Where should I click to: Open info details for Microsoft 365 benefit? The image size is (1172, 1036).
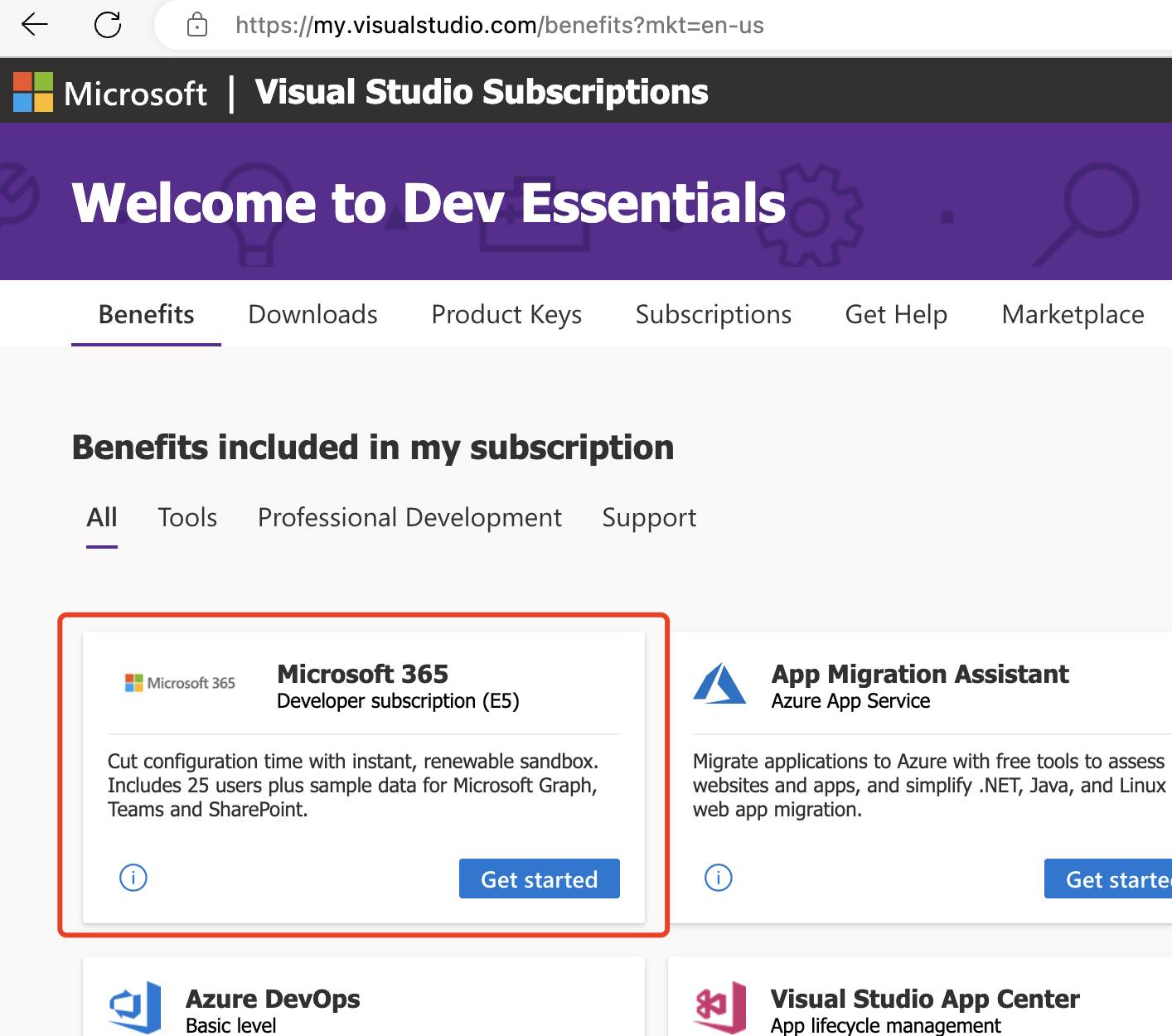pos(133,878)
